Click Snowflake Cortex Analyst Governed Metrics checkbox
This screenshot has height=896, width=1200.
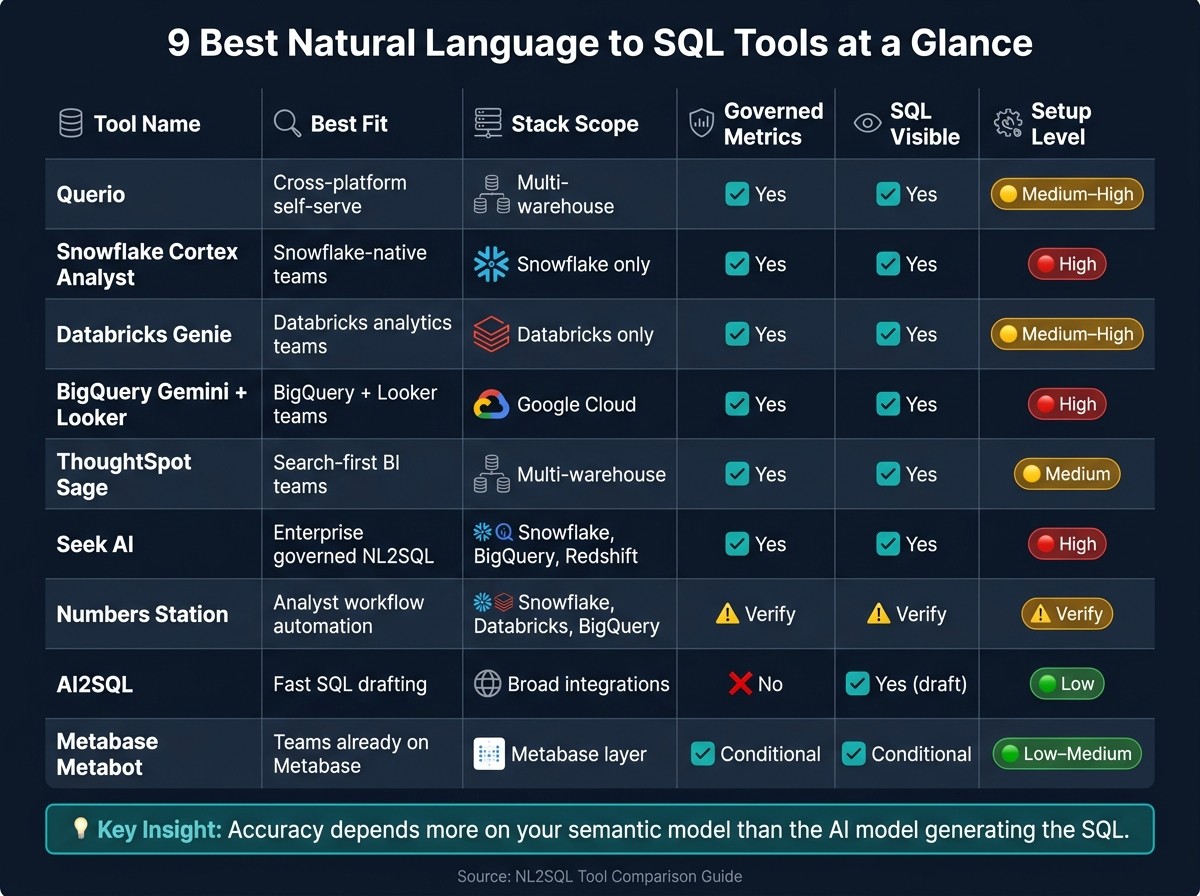737,264
